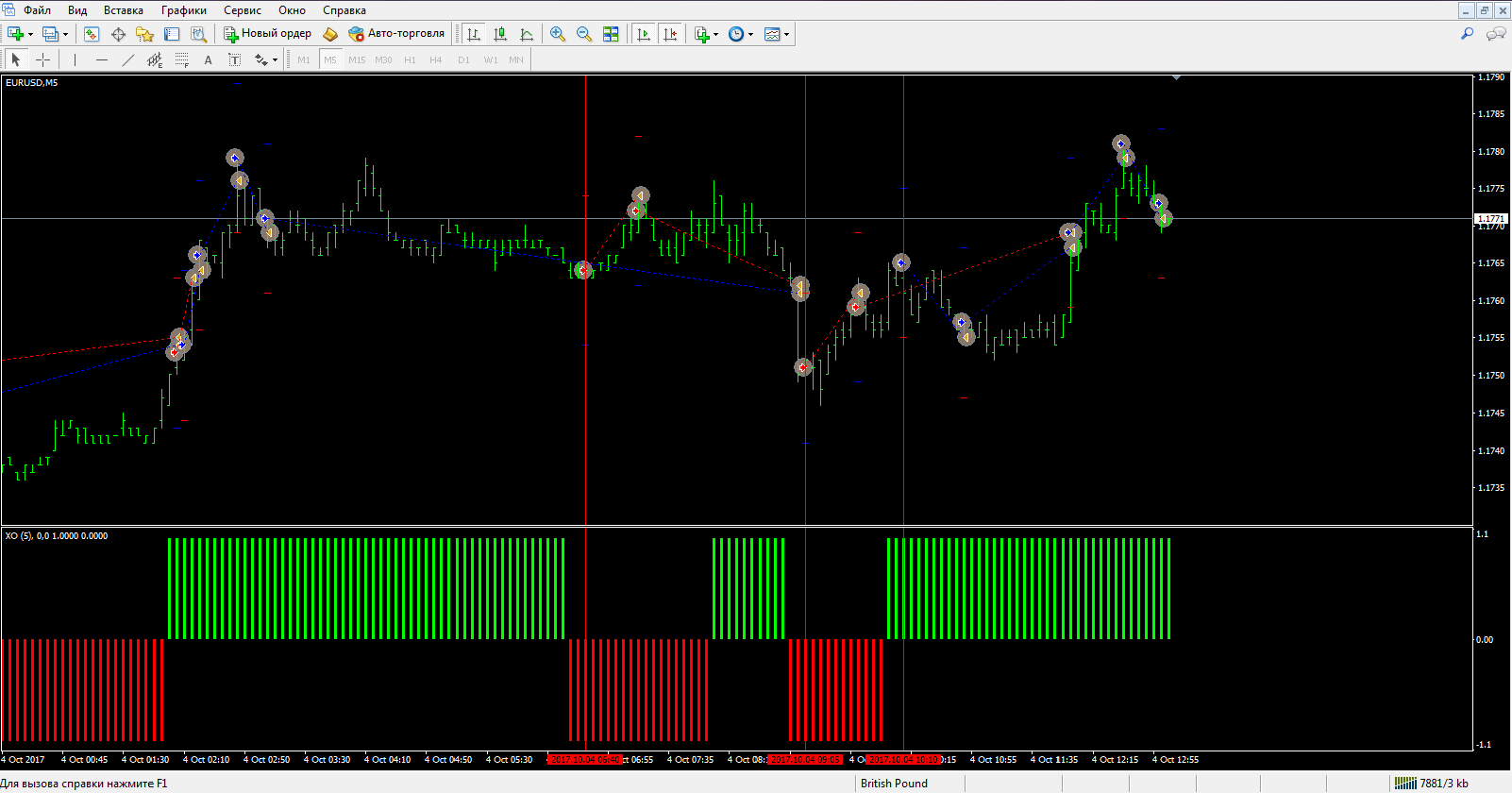Open the Вставка menu

[124, 10]
